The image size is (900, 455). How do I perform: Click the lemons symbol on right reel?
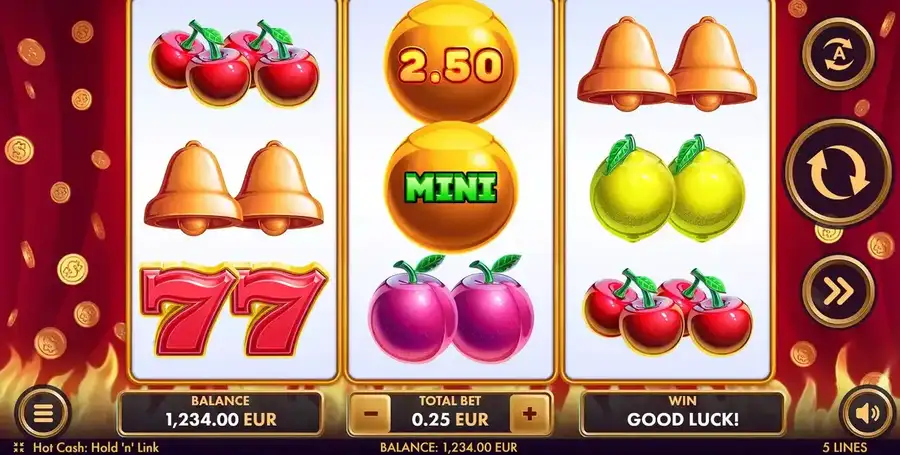coord(668,188)
